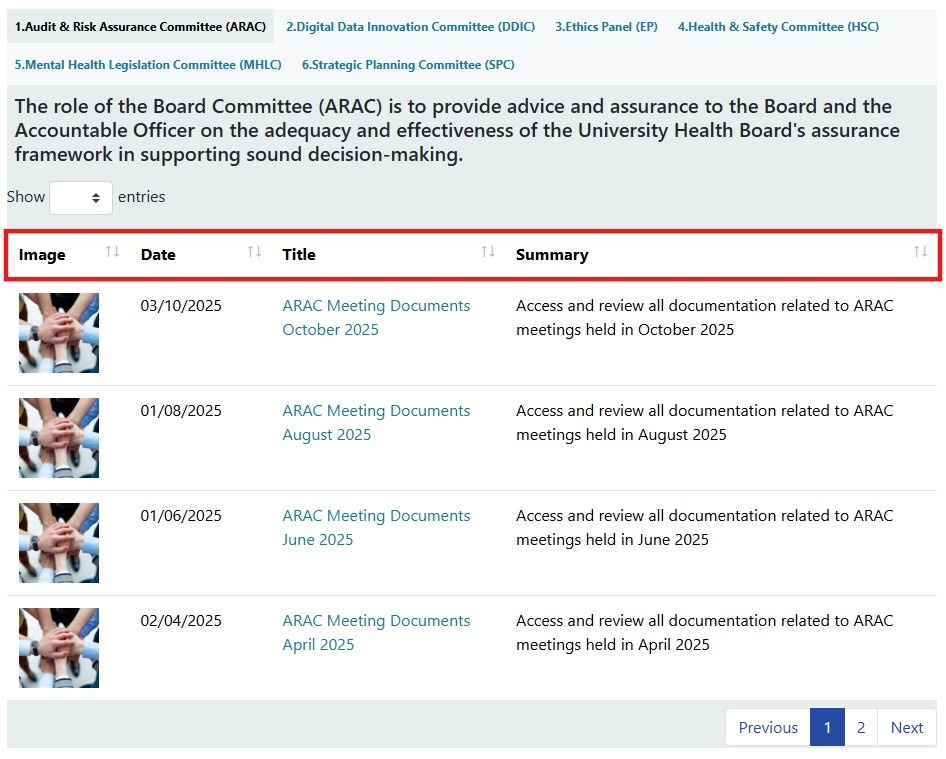This screenshot has width=946, height=759.
Task: Select Mental Health Legislation Committee tab
Action: 148,65
